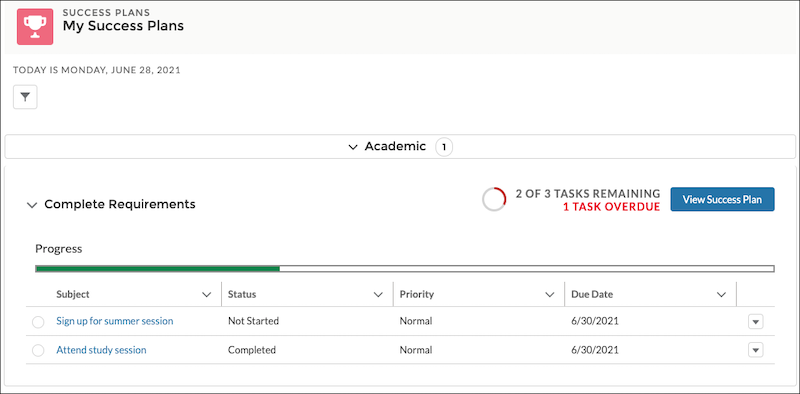Click the Status column header
The width and height of the screenshot is (800, 394).
(x=242, y=294)
